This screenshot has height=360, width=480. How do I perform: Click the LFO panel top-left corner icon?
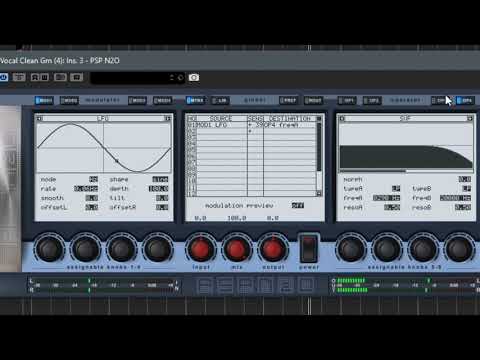click(40, 118)
